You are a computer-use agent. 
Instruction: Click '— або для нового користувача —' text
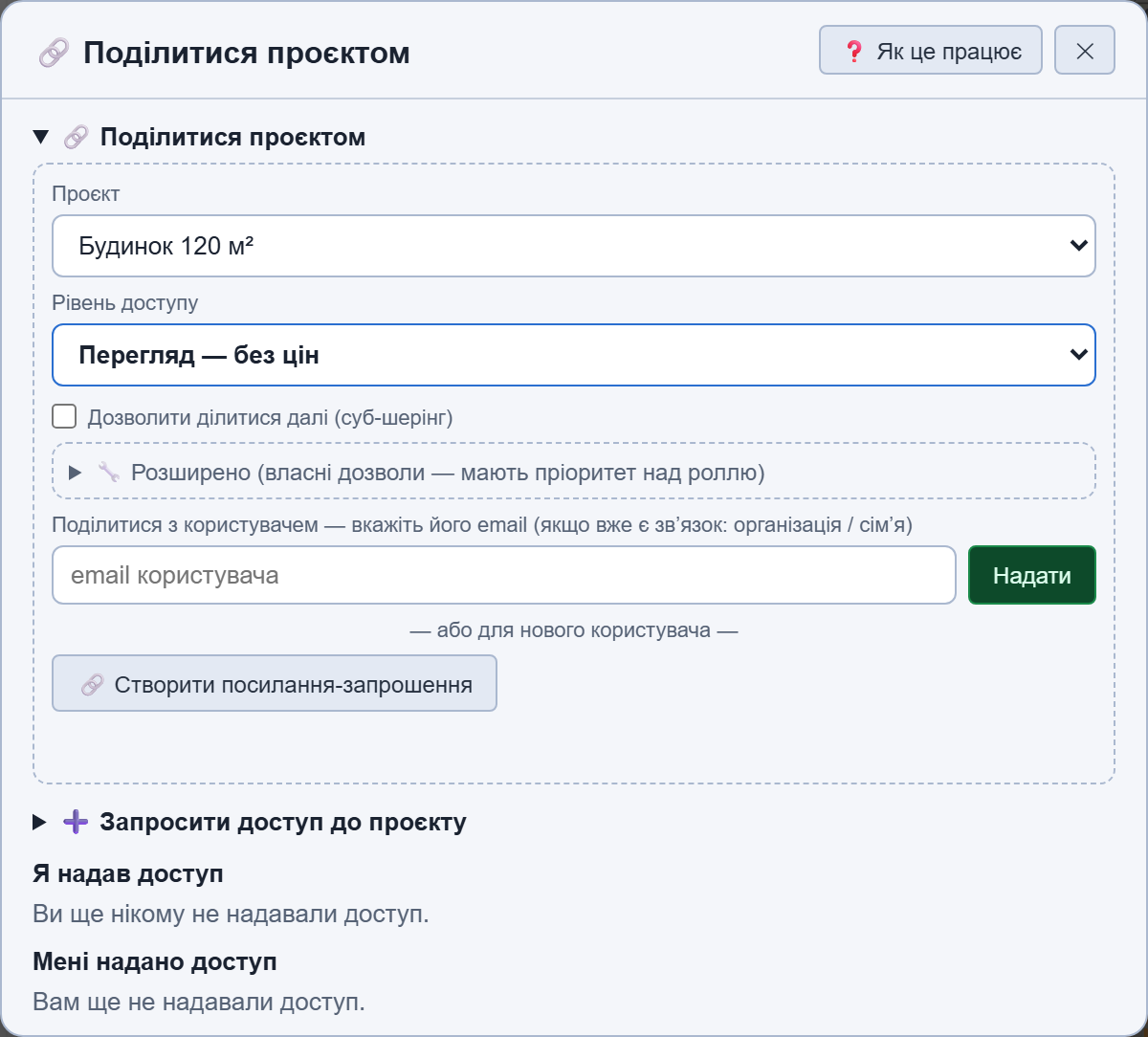(x=574, y=630)
